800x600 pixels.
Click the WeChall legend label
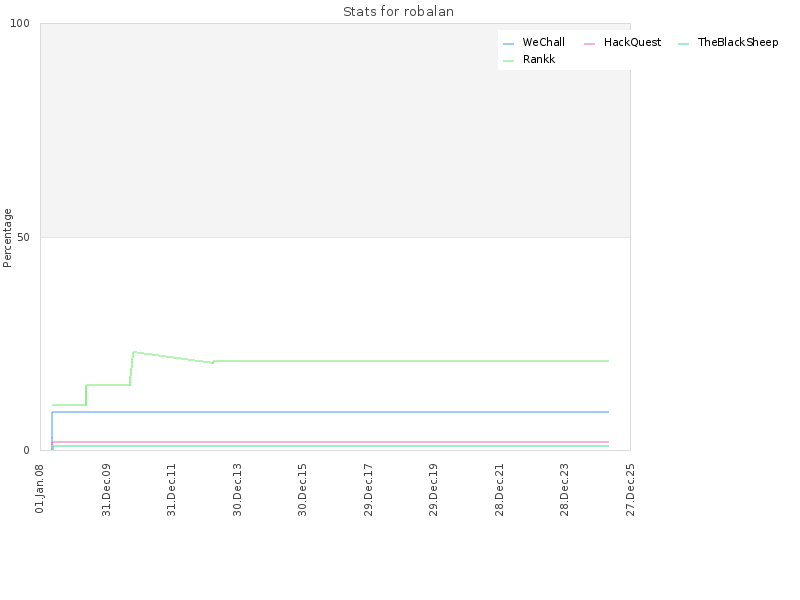coord(543,42)
